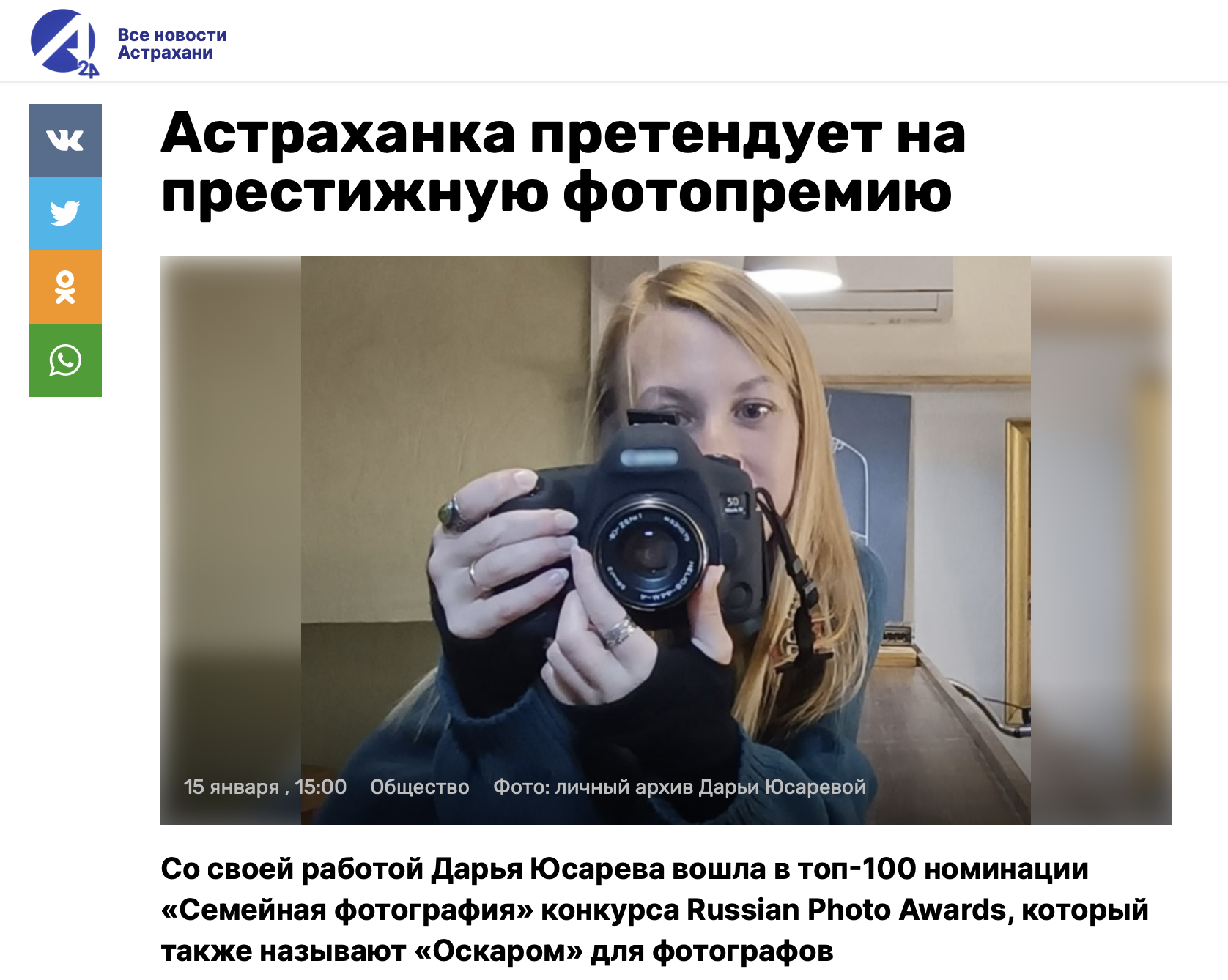Click the headline line 'Астраханка претендует на'
The image size is (1228, 980).
click(x=563, y=134)
